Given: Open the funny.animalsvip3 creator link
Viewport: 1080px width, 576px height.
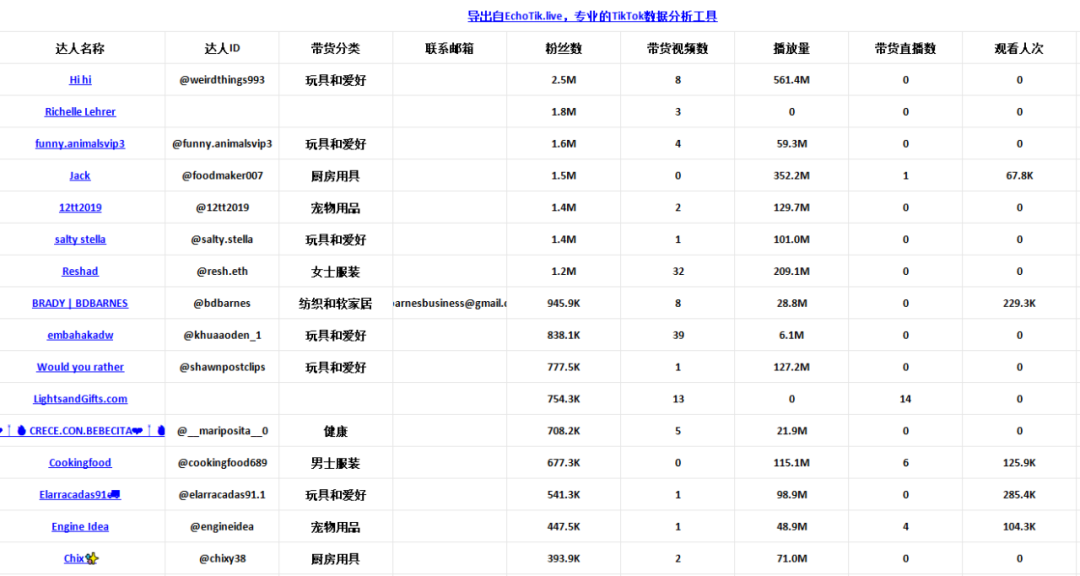Looking at the screenshot, I should [80, 143].
